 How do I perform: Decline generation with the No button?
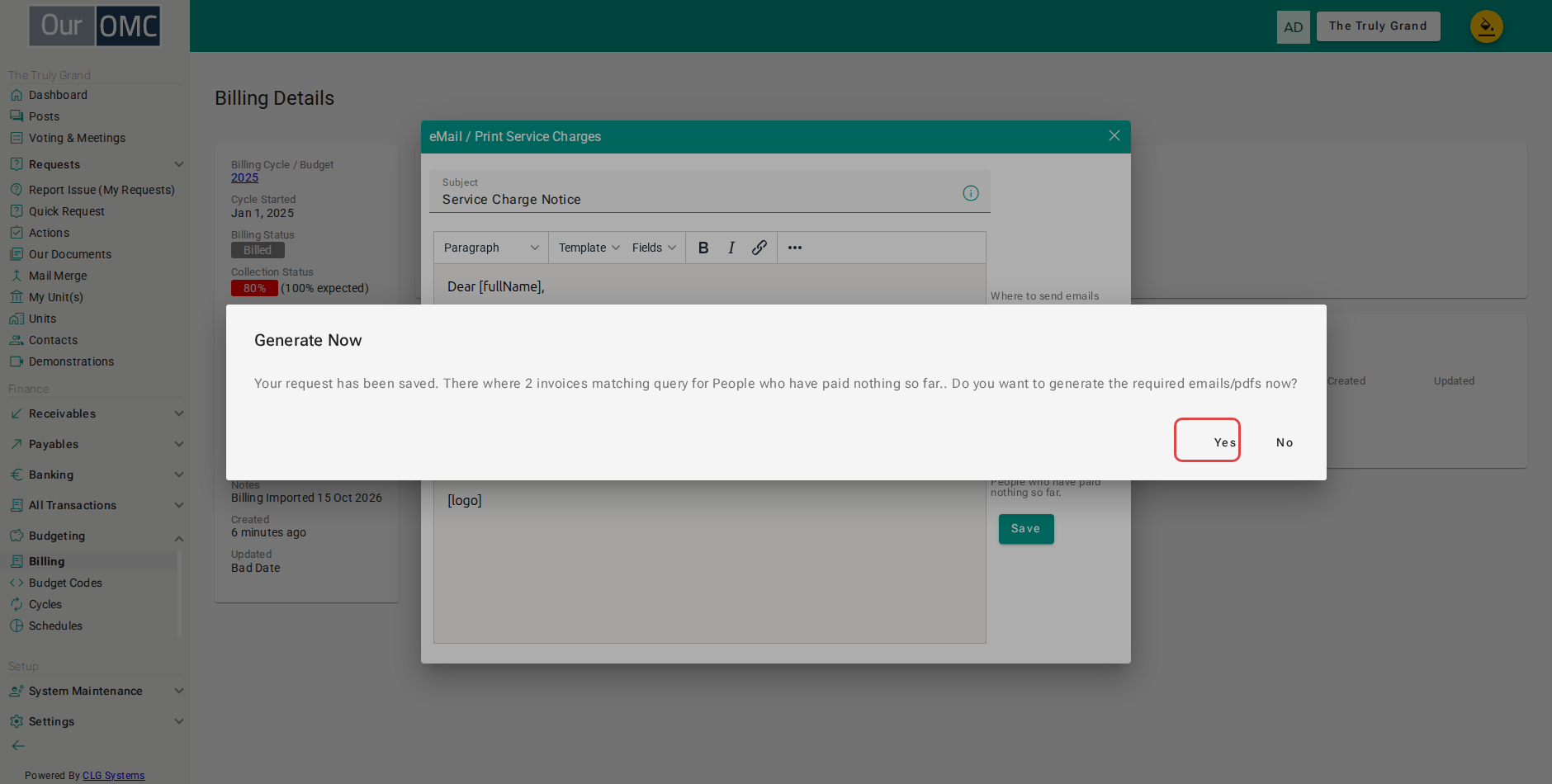1285,442
